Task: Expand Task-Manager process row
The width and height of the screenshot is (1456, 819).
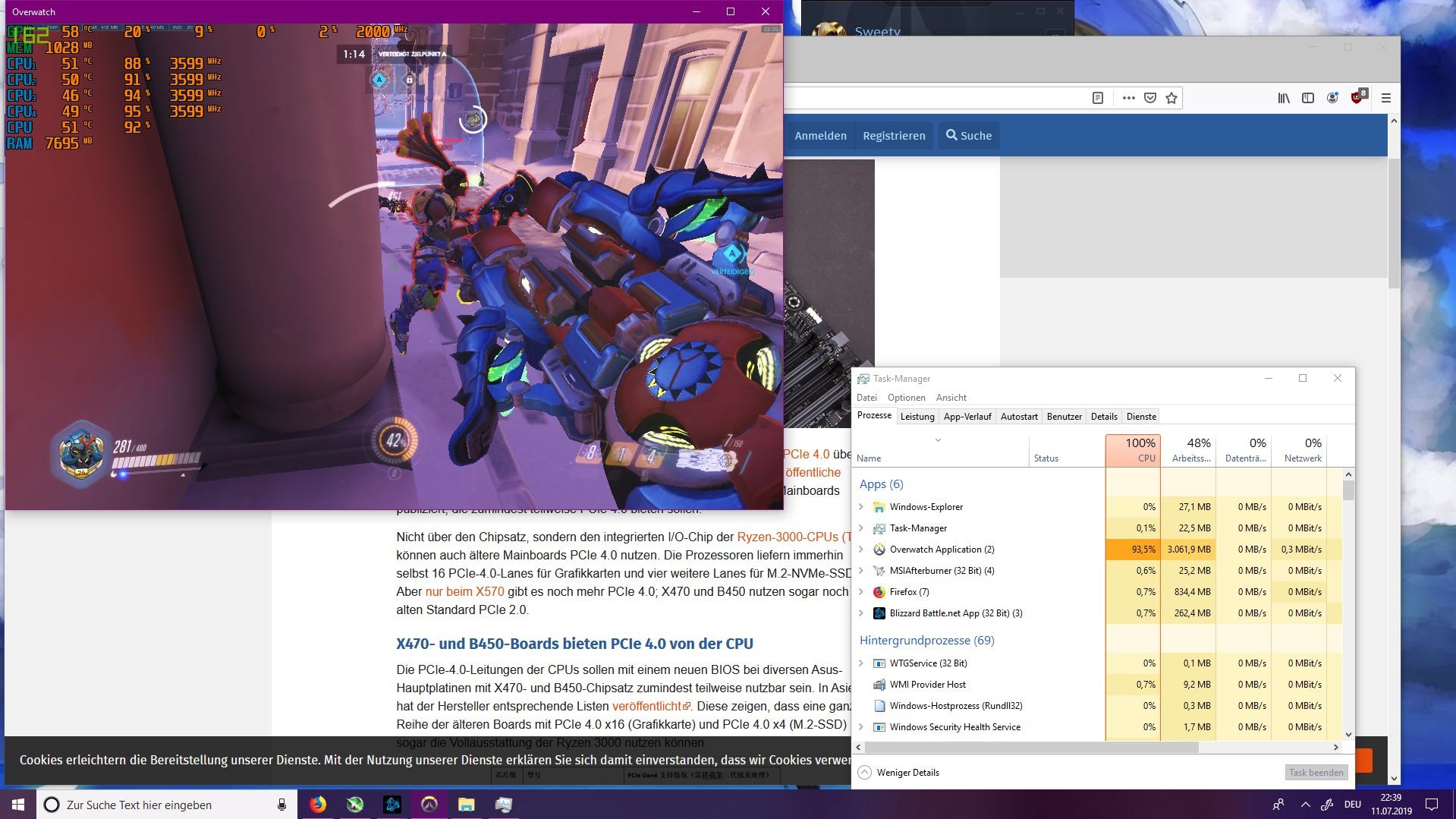Action: [x=861, y=528]
